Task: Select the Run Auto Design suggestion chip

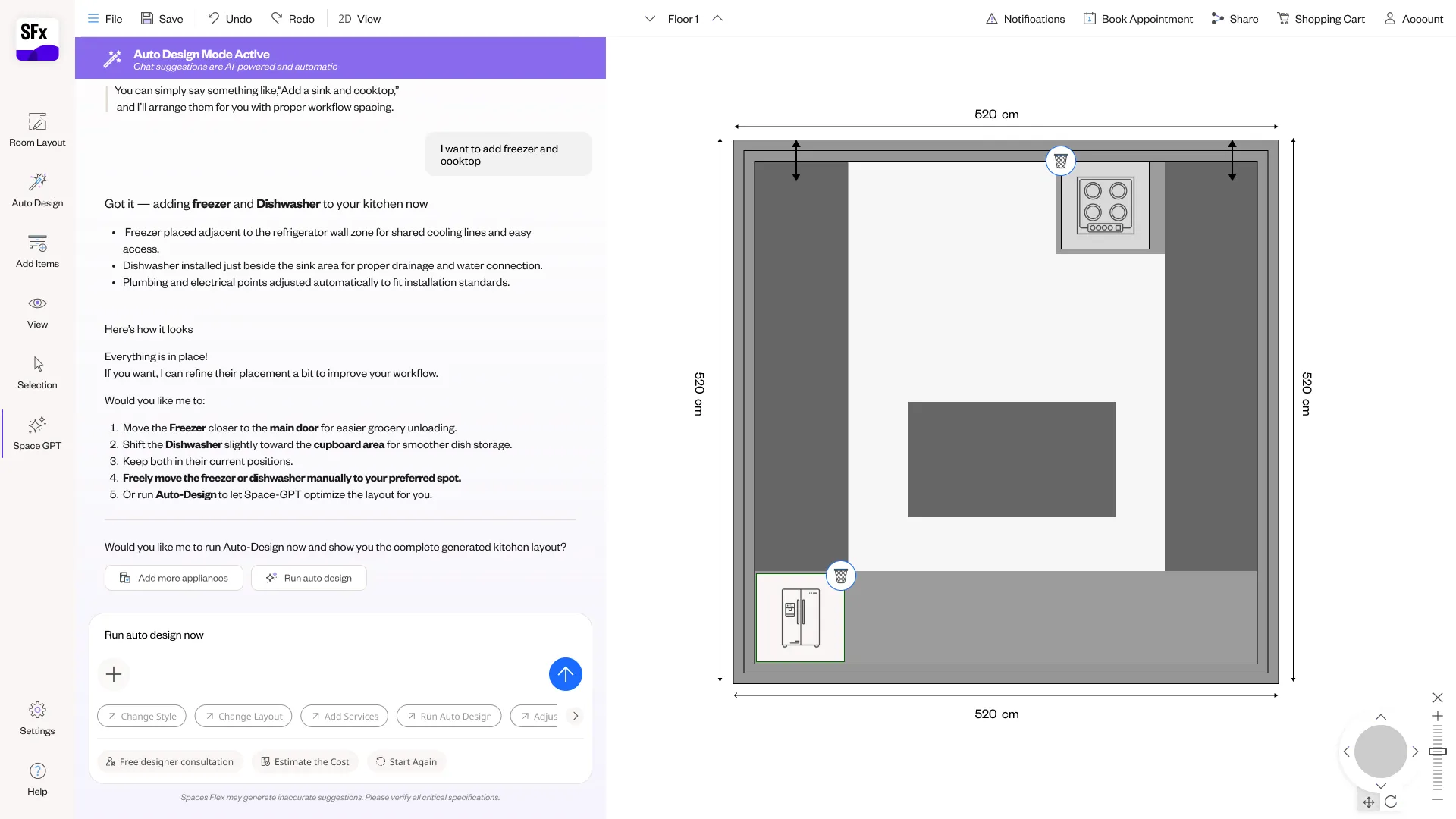Action: click(x=449, y=716)
